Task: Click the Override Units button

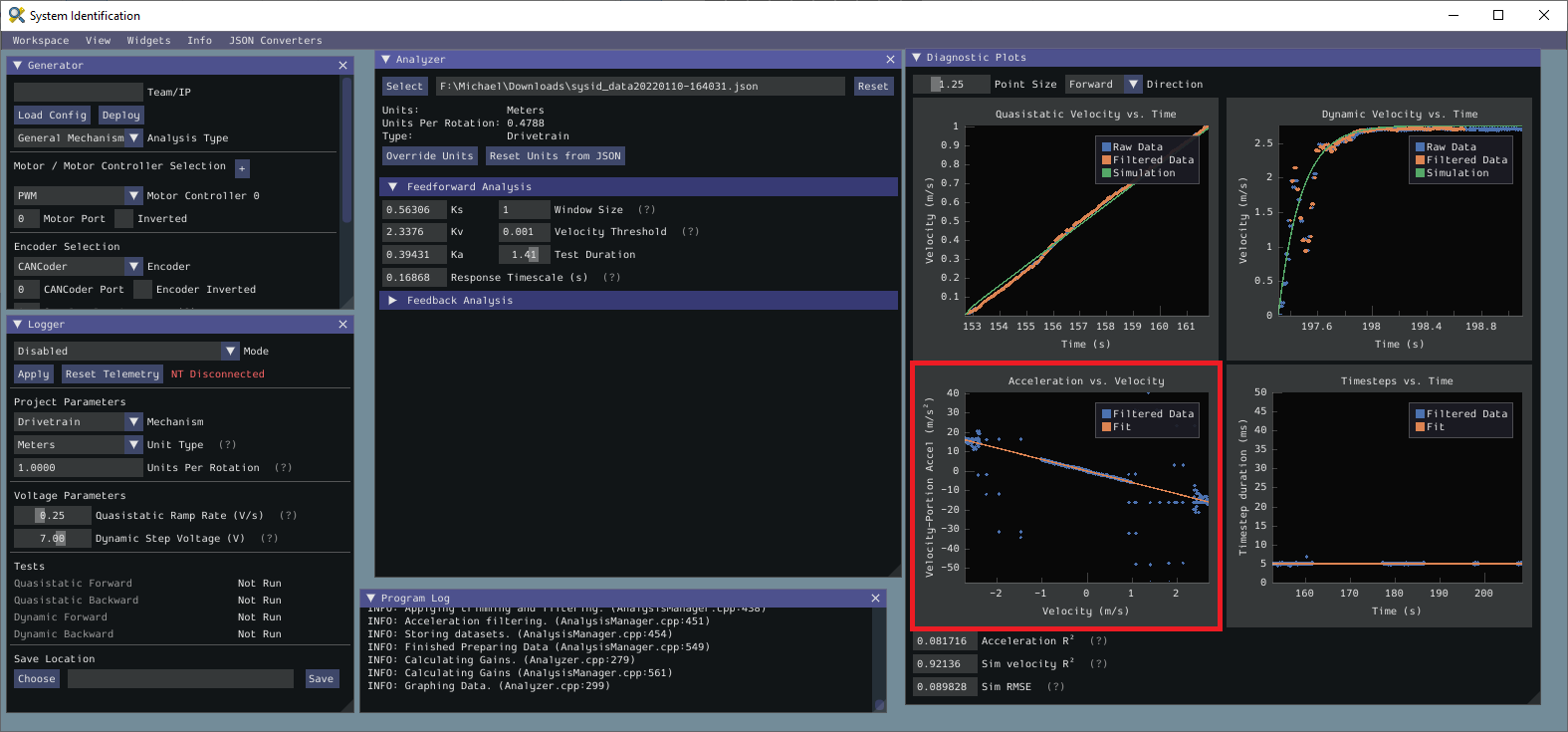Action: pyautogui.click(x=430, y=156)
